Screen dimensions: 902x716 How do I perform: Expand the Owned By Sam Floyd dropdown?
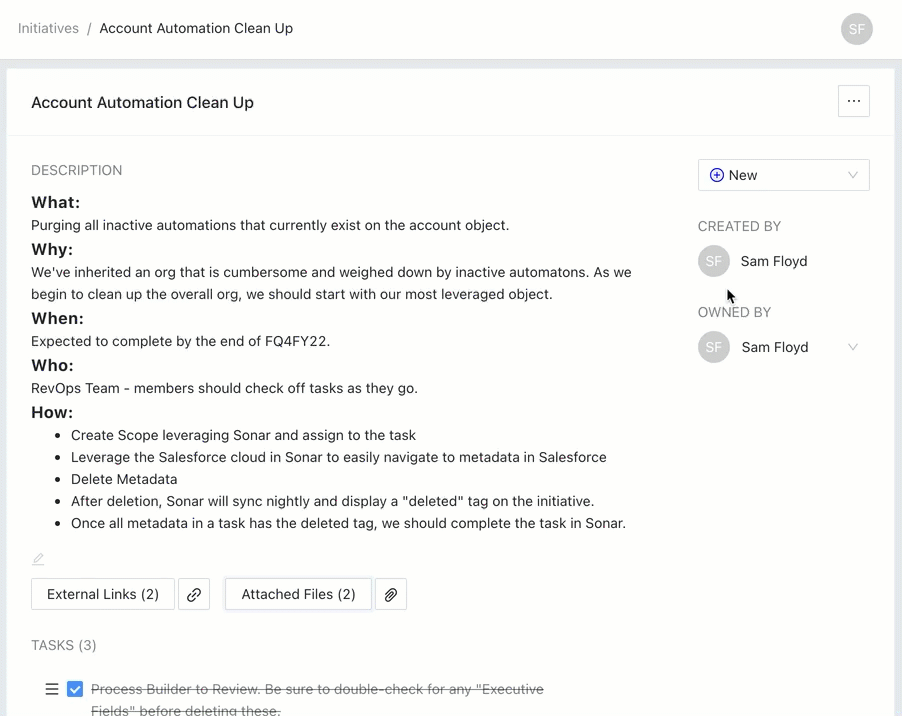coord(852,347)
